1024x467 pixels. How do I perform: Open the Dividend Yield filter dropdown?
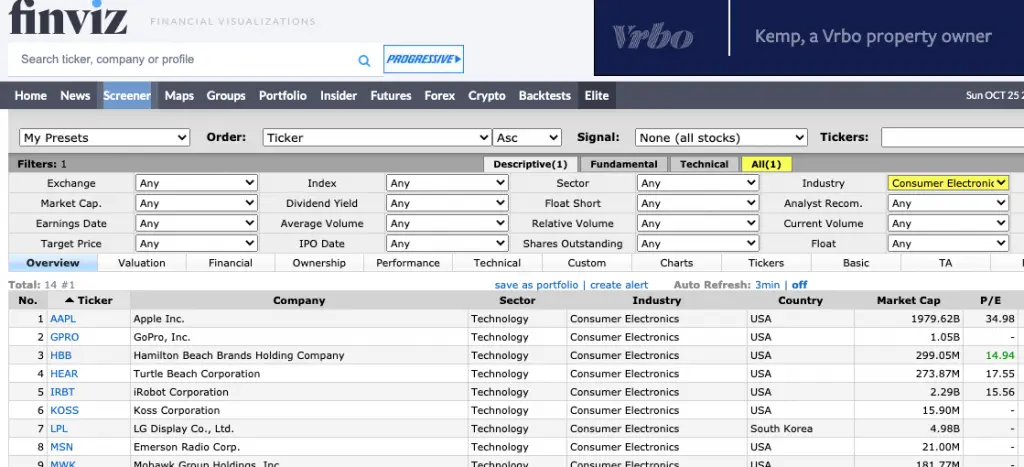[447, 203]
